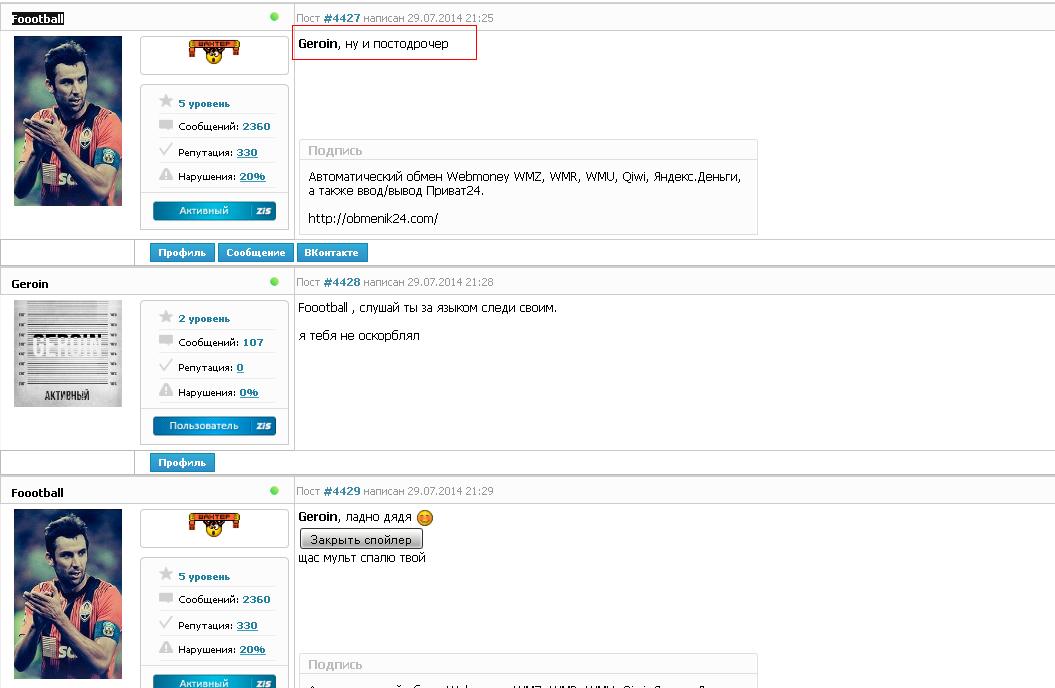Click the http://obmenik24.com/ signature text
Viewport: 1055px width, 688px height.
click(x=373, y=218)
